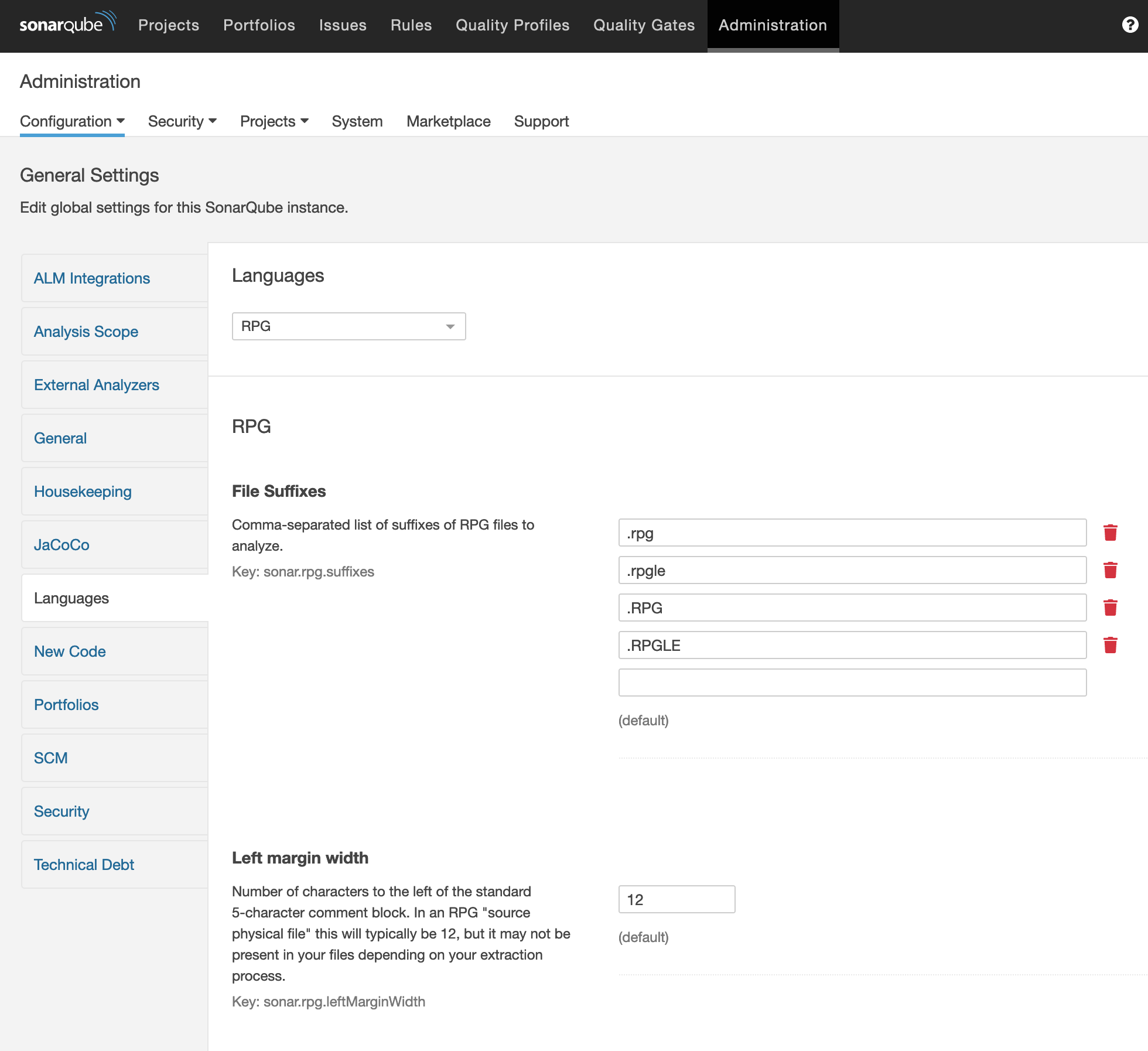Screen dimensions: 1148x1051
Task: Expand the Projects admin dropdown
Action: click(x=274, y=121)
